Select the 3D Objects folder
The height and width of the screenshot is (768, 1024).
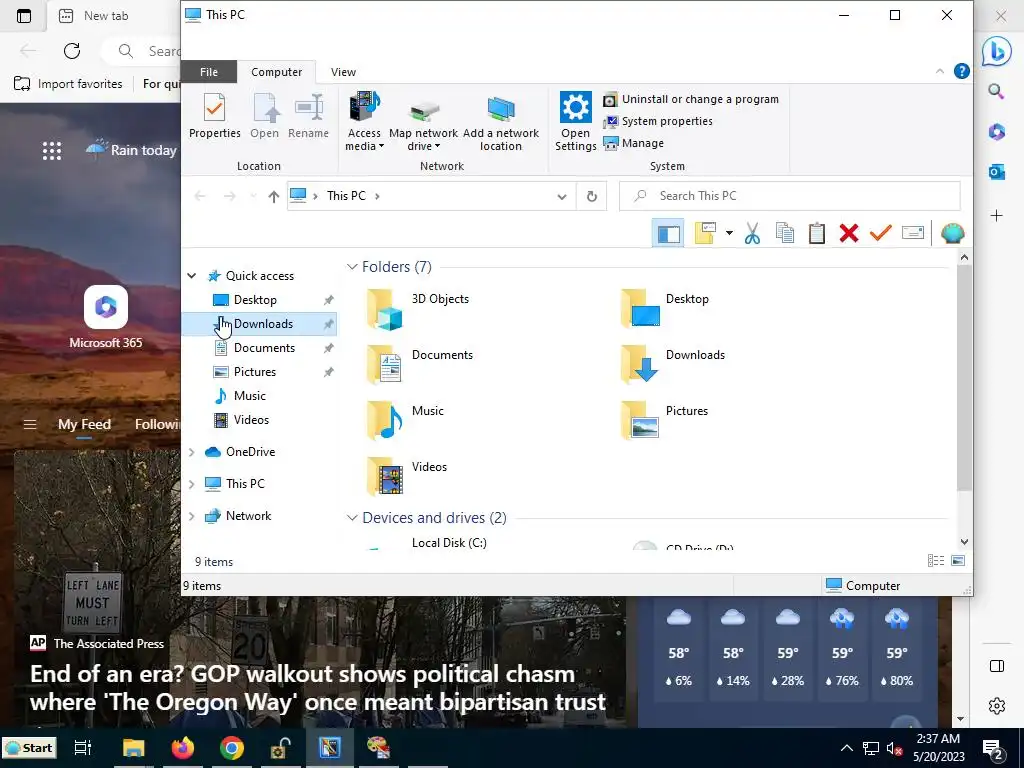[418, 309]
